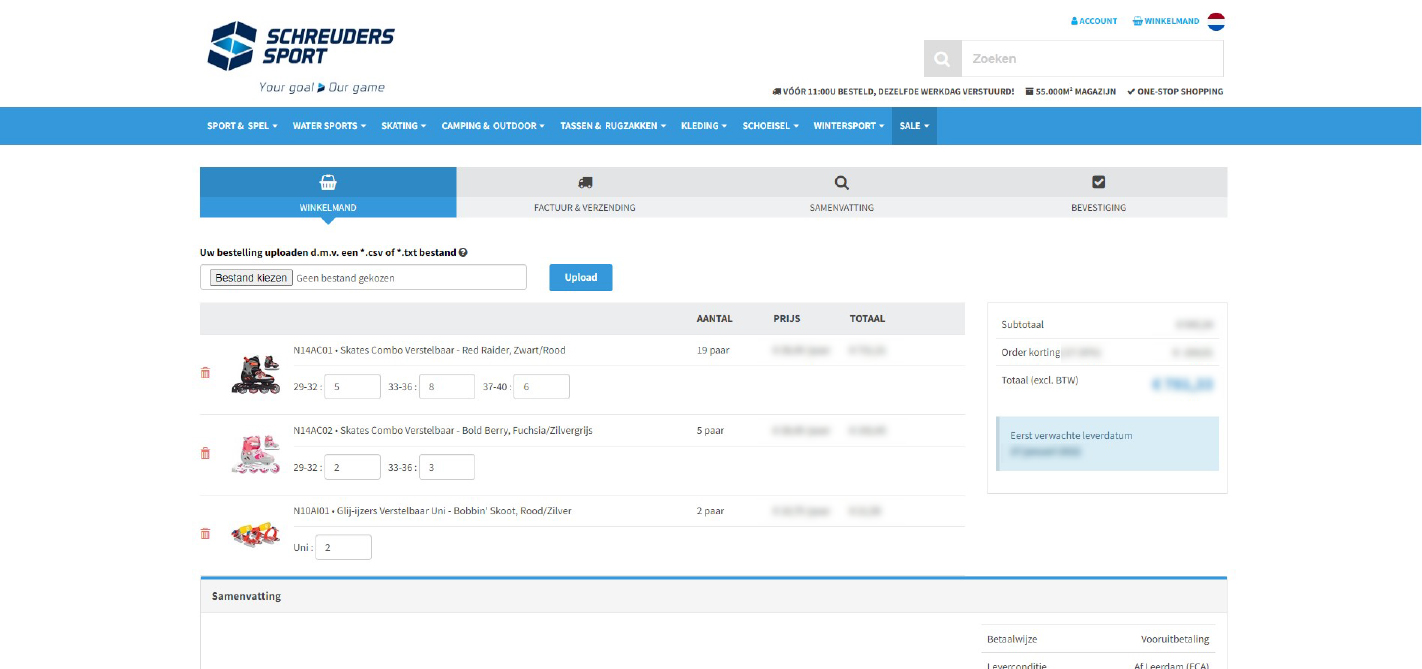
Task: Expand the Wintersport menu
Action: coord(850,126)
